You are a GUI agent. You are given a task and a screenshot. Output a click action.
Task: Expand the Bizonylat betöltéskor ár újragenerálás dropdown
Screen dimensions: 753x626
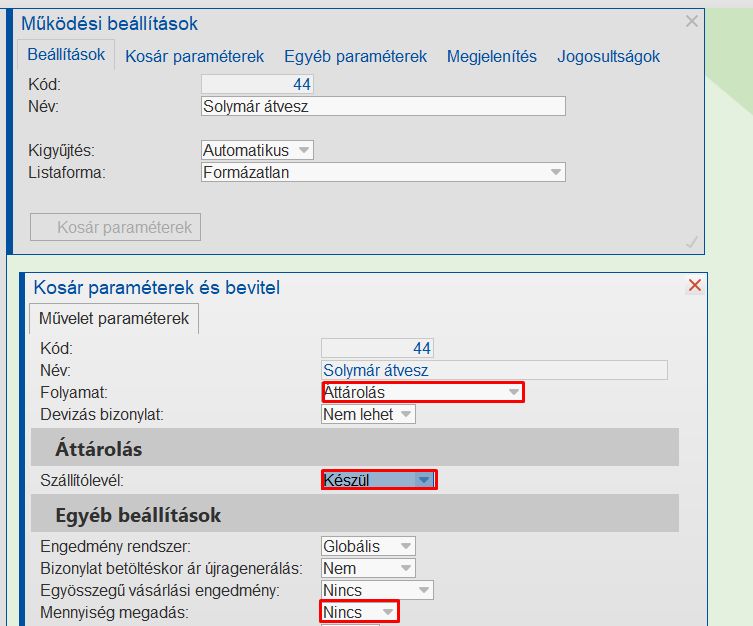point(405,568)
